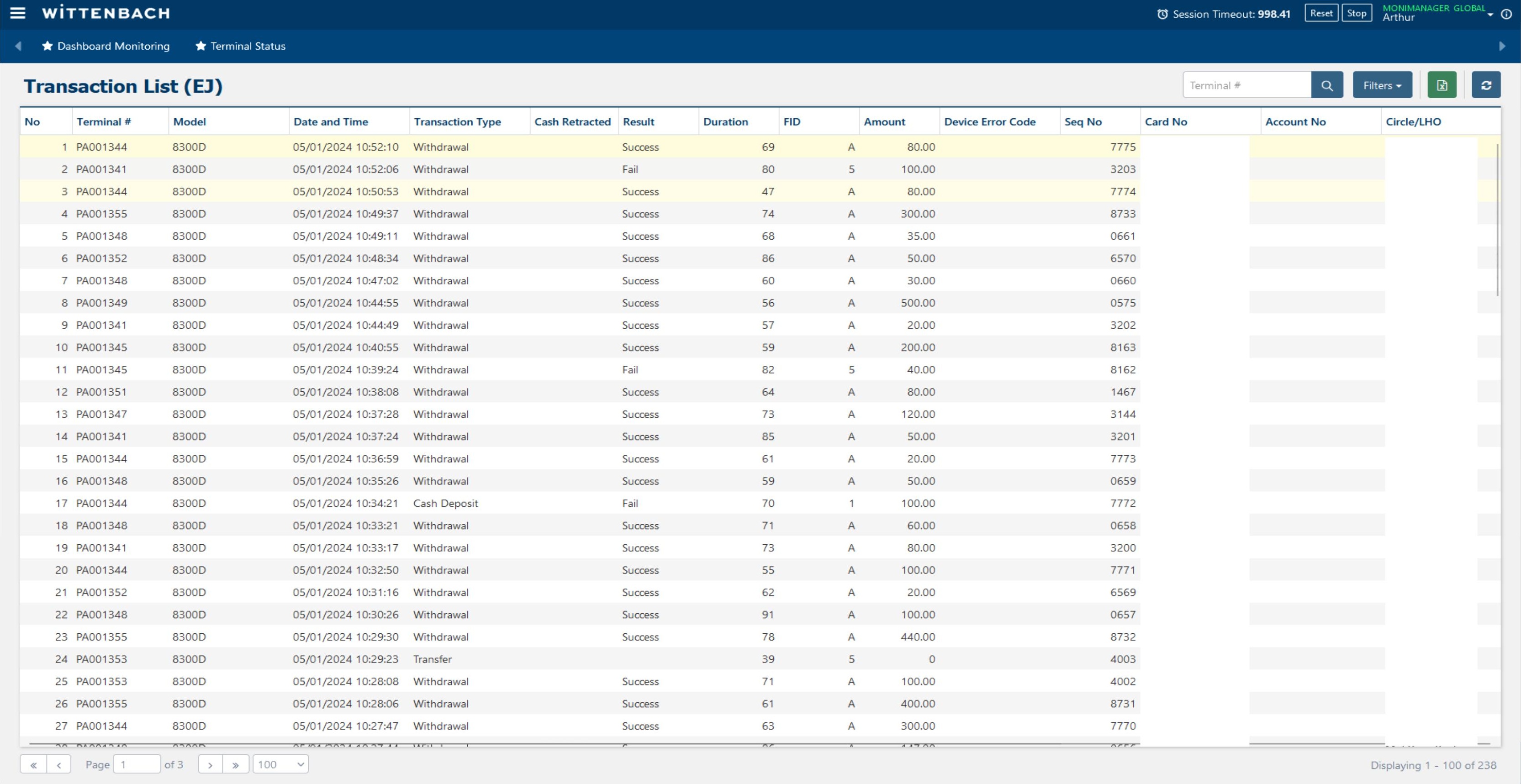Click terminal PA001347 in row 13

[x=101, y=415]
